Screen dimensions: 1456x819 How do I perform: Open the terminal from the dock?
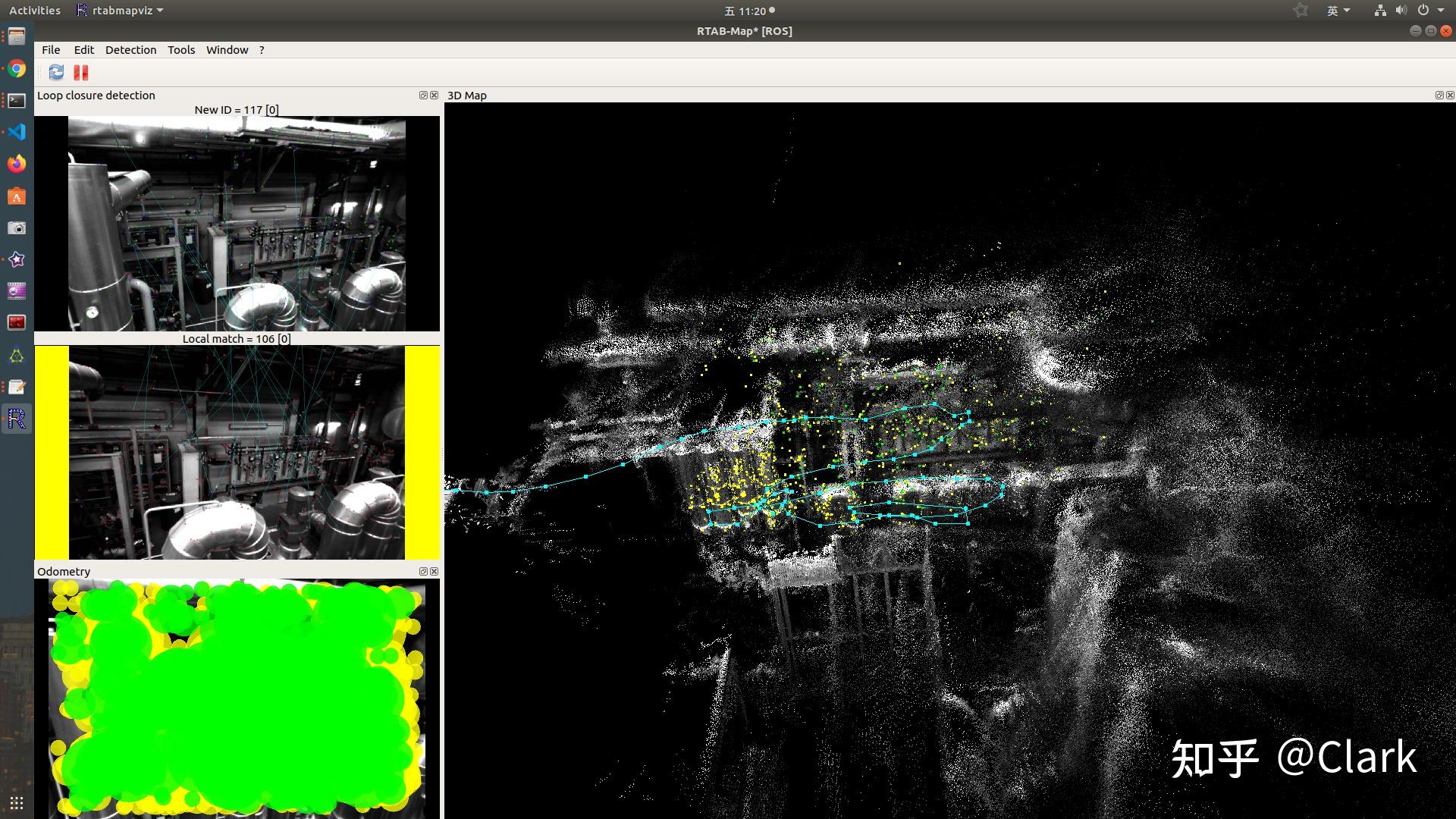point(16,99)
